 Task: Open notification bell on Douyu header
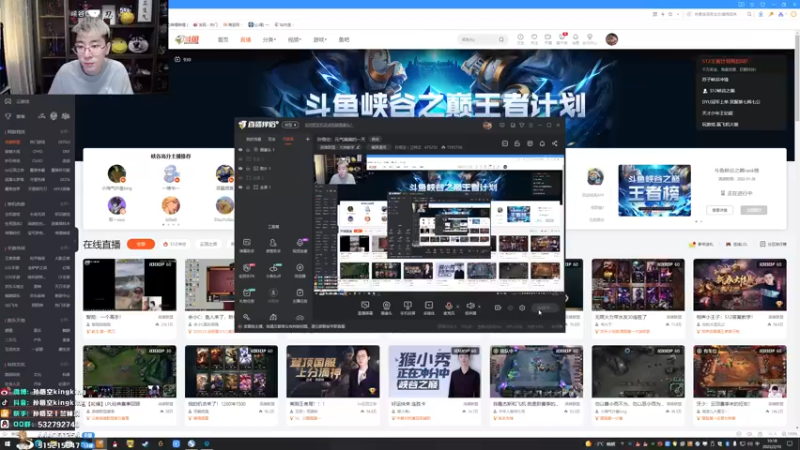576,39
